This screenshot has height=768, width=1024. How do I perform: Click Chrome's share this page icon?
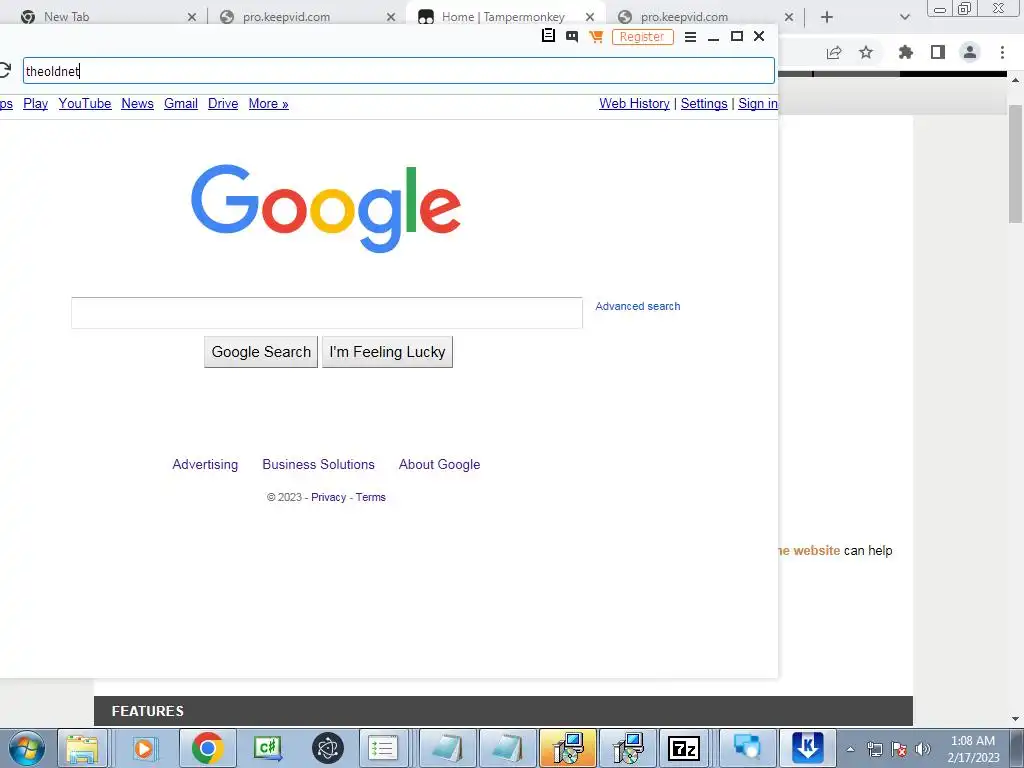coord(834,52)
